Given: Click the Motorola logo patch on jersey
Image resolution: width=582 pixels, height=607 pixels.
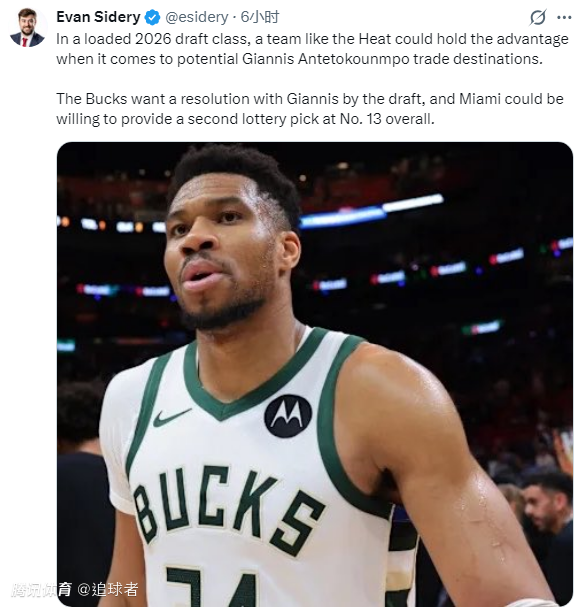Looking at the screenshot, I should point(288,416).
